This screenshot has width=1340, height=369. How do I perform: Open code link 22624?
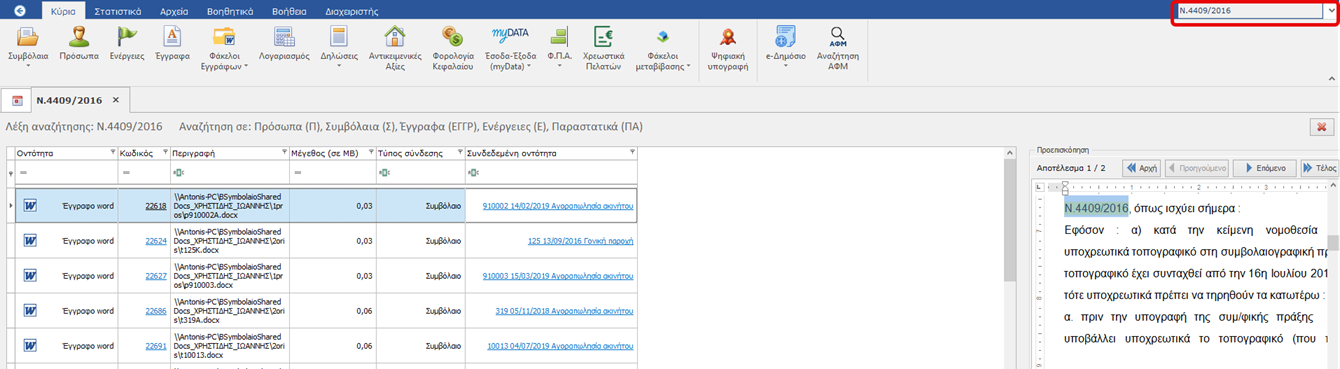pos(156,240)
